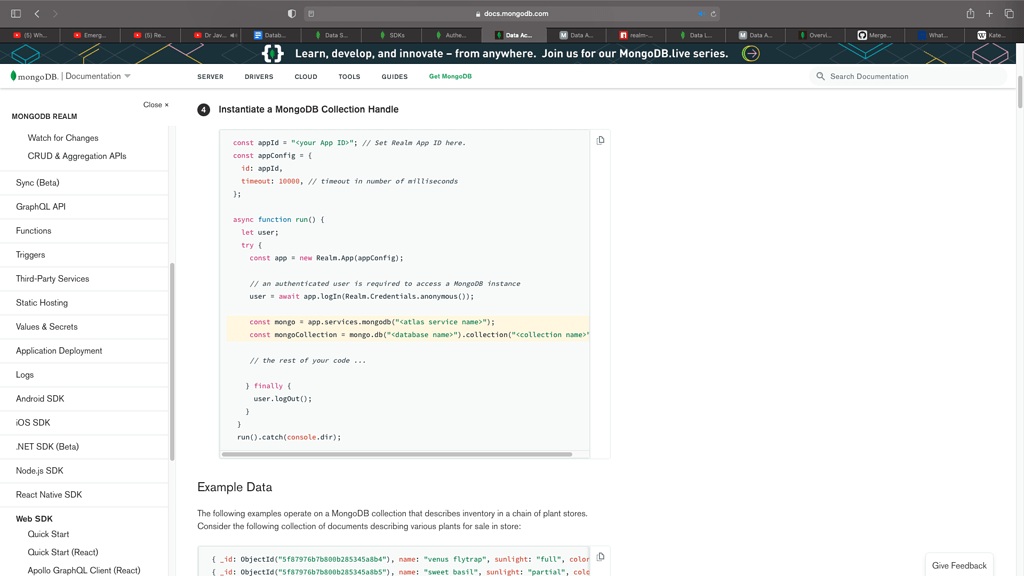Click the Safari share icon
Viewport: 1024px width, 576px height.
pos(970,14)
